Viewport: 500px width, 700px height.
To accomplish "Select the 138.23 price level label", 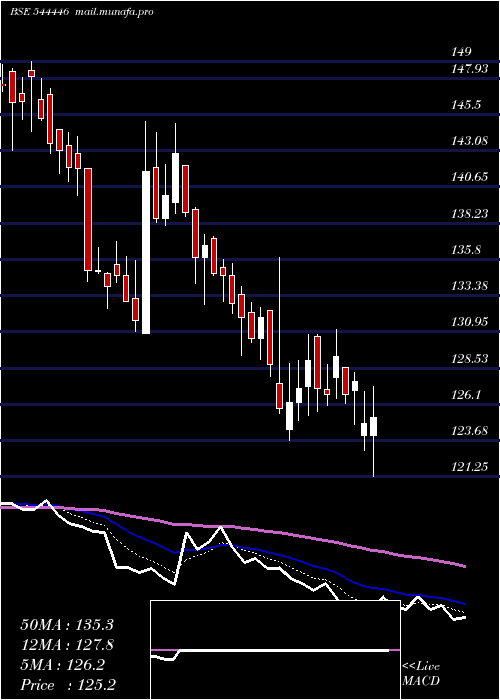I will 469,214.
